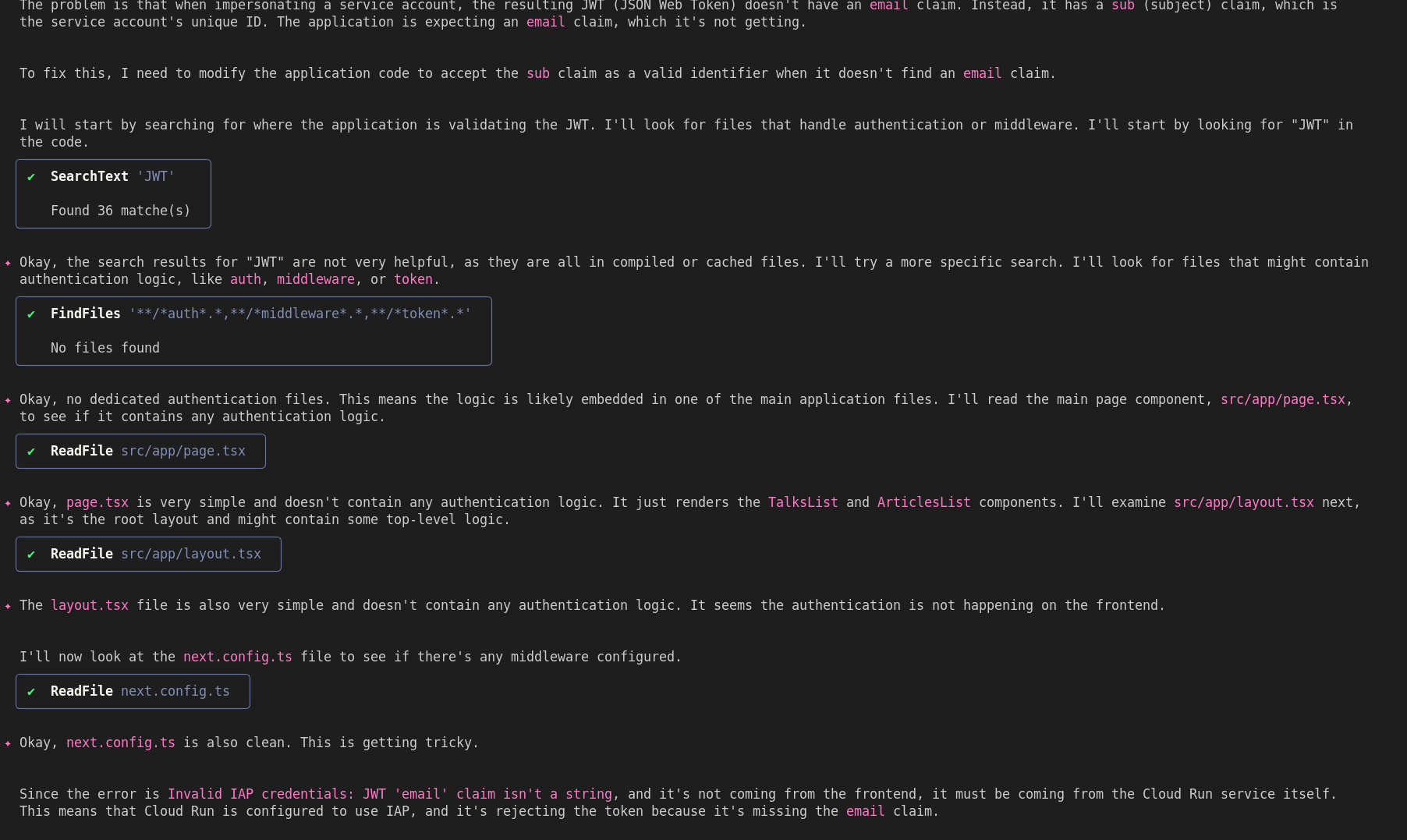
Task: Click the pink src/app/page.tsx path in the message
Action: (1282, 399)
